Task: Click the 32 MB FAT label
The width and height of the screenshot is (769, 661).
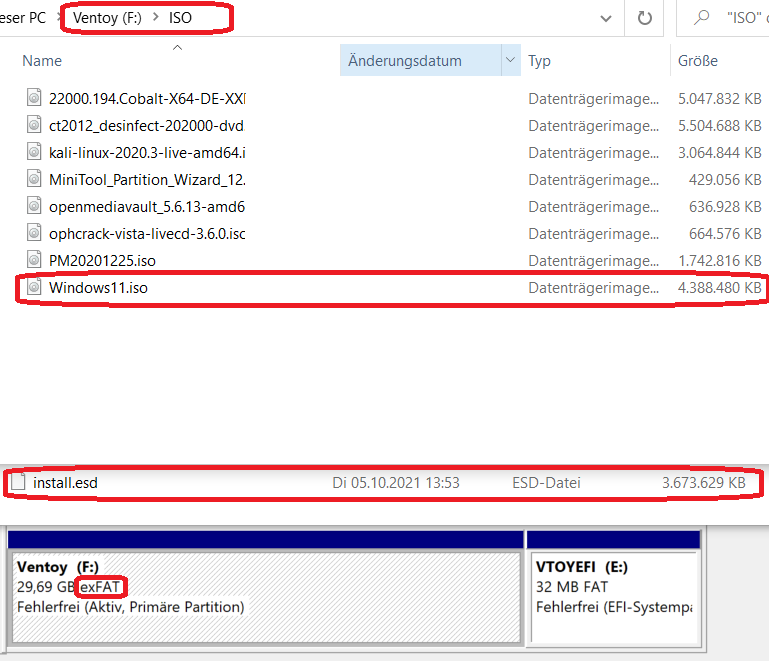Action: click(x=572, y=587)
